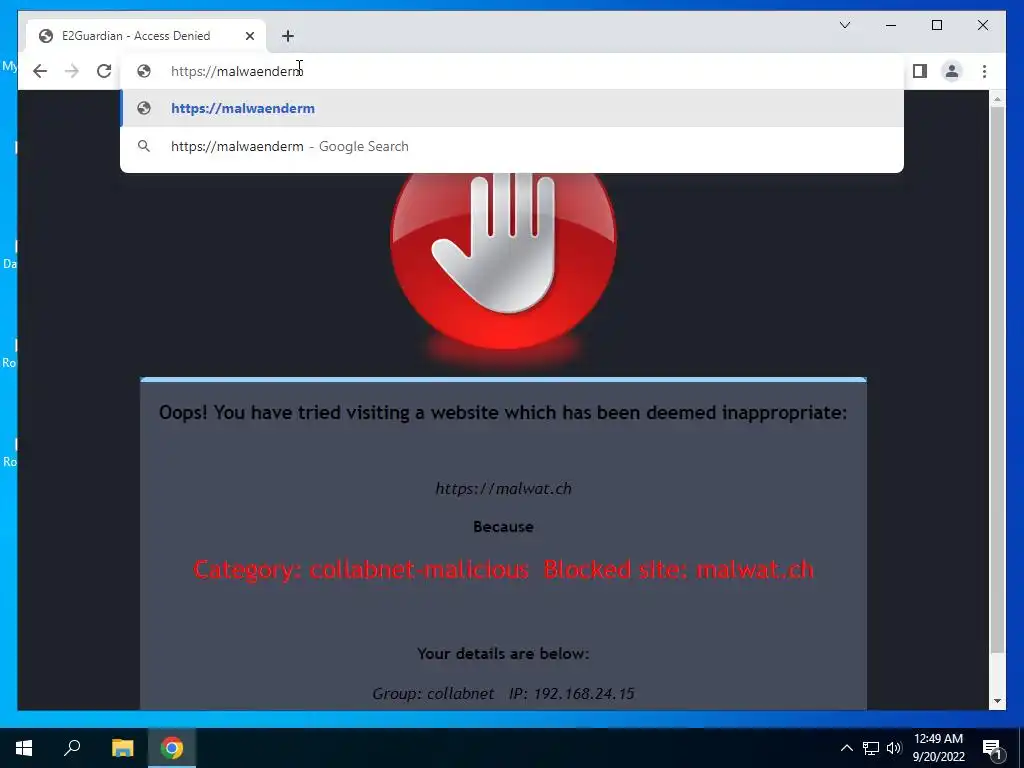This screenshot has width=1024, height=768.
Task: Open the taskbar clock showing 12:49 AM
Action: [938, 748]
